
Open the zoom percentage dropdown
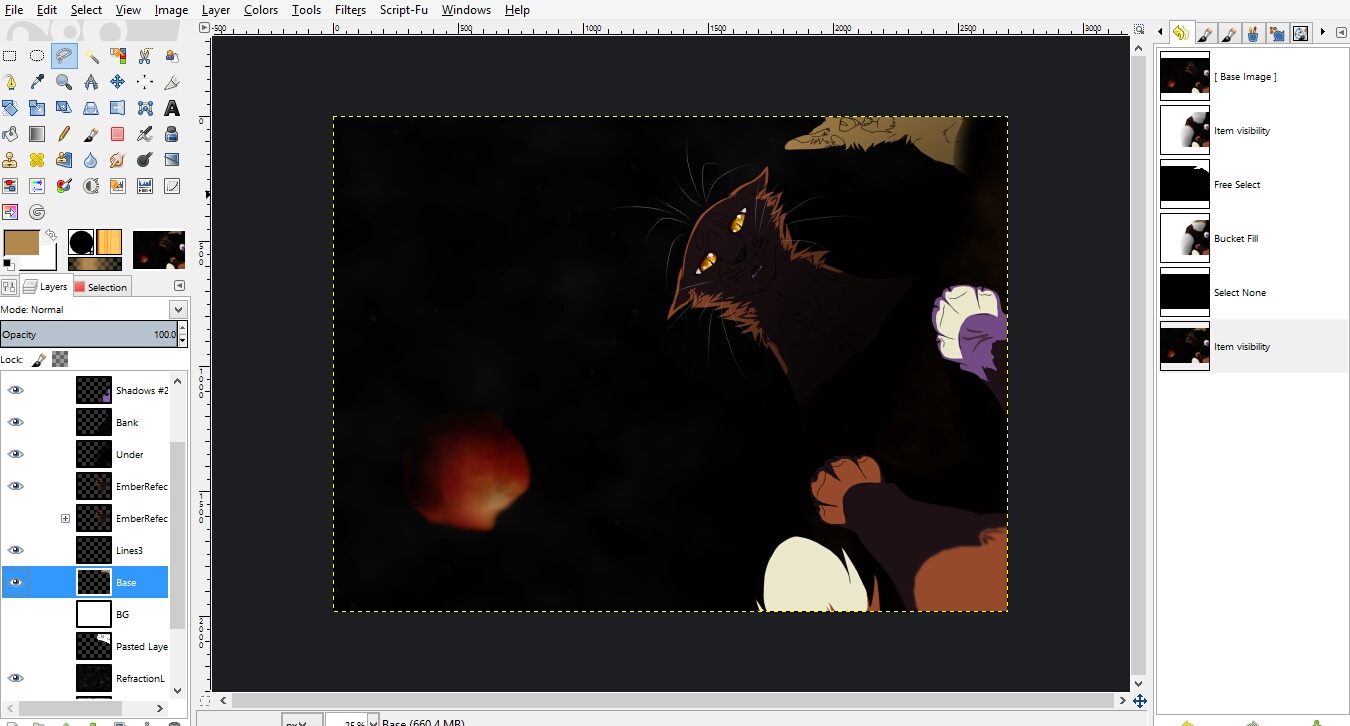point(373,720)
